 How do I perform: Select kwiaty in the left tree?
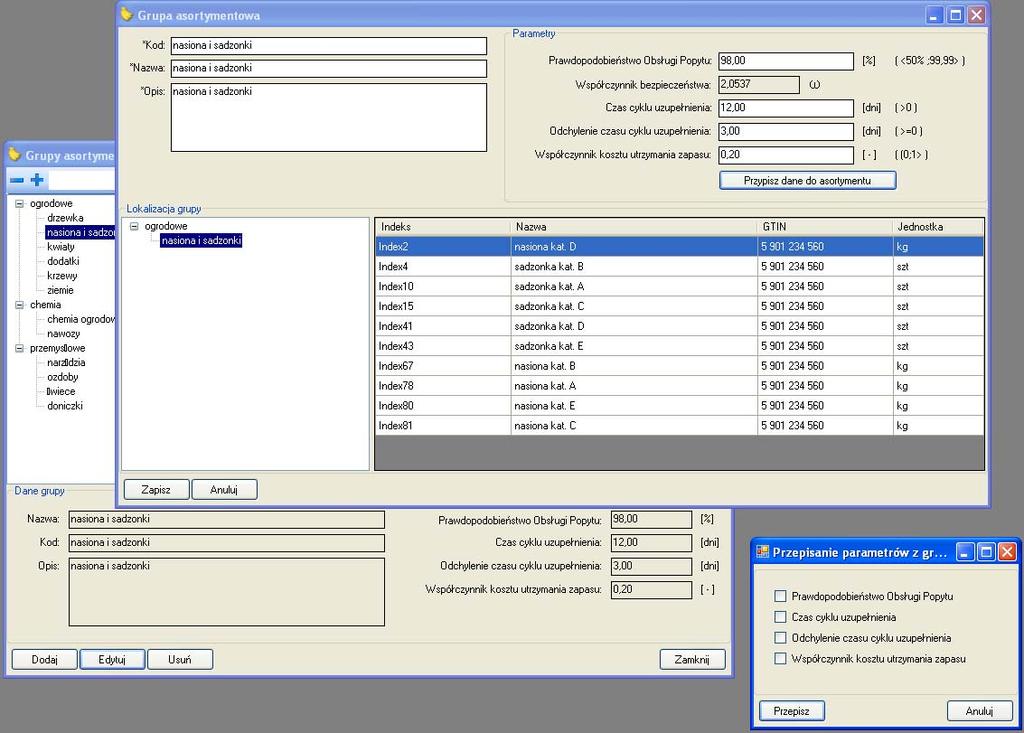(x=61, y=247)
